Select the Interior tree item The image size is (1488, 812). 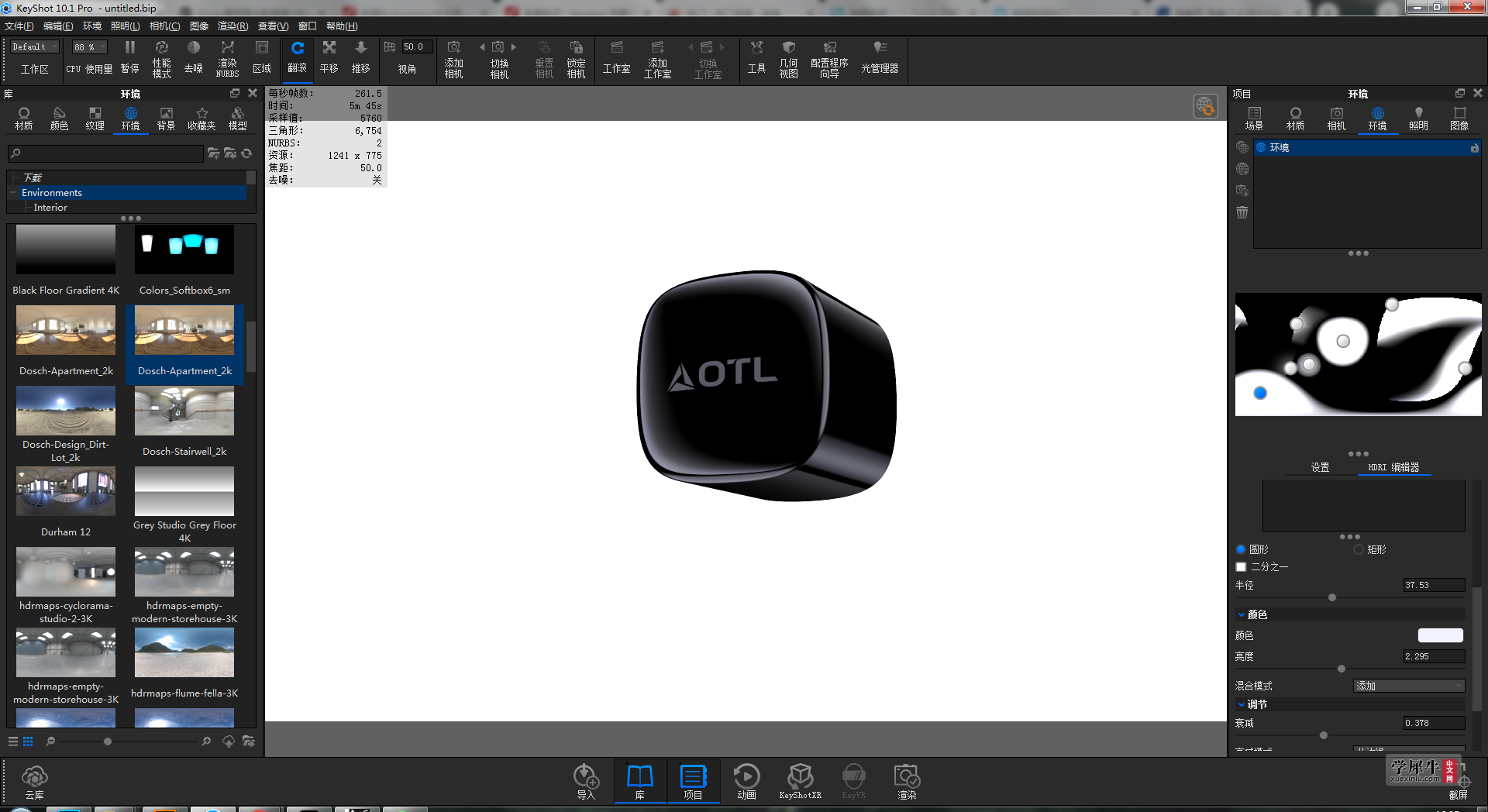pos(50,208)
